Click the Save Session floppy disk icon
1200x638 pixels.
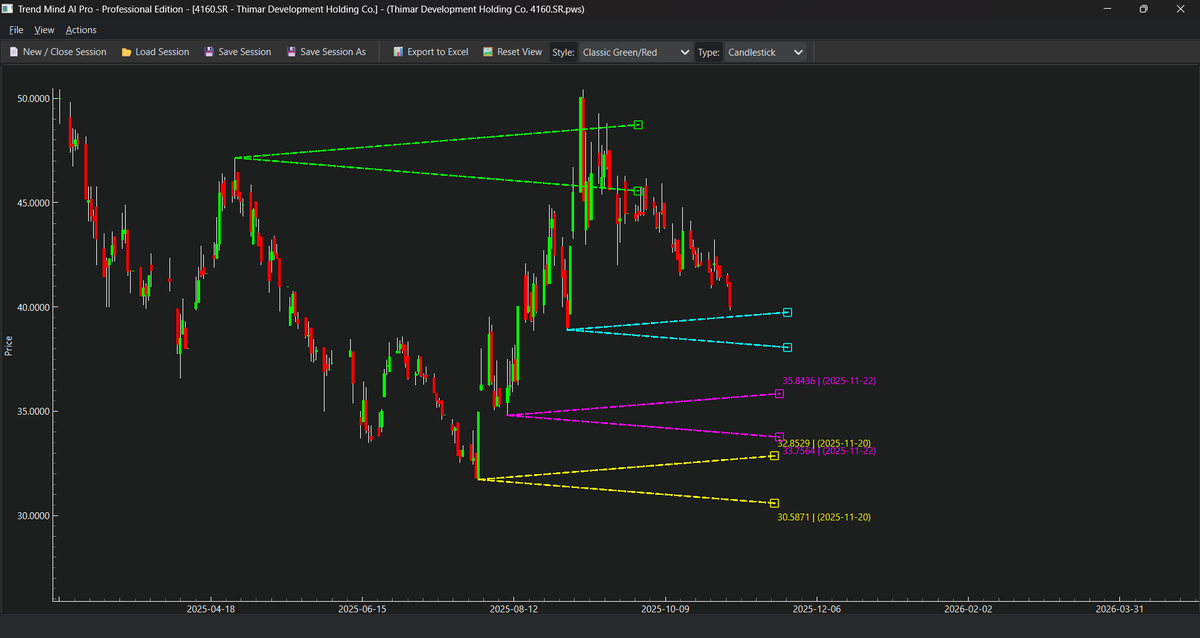click(209, 52)
